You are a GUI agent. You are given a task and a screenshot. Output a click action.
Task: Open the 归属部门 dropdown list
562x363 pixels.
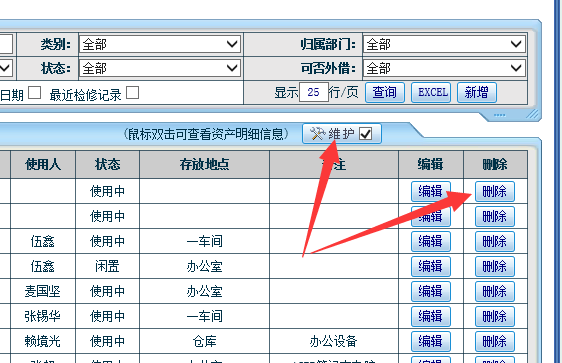point(444,44)
